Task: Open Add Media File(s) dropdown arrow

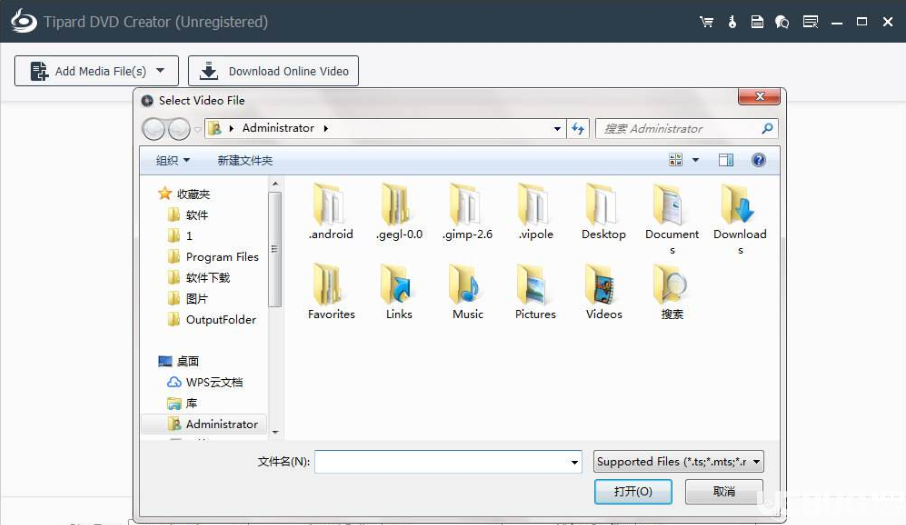Action: coord(160,70)
